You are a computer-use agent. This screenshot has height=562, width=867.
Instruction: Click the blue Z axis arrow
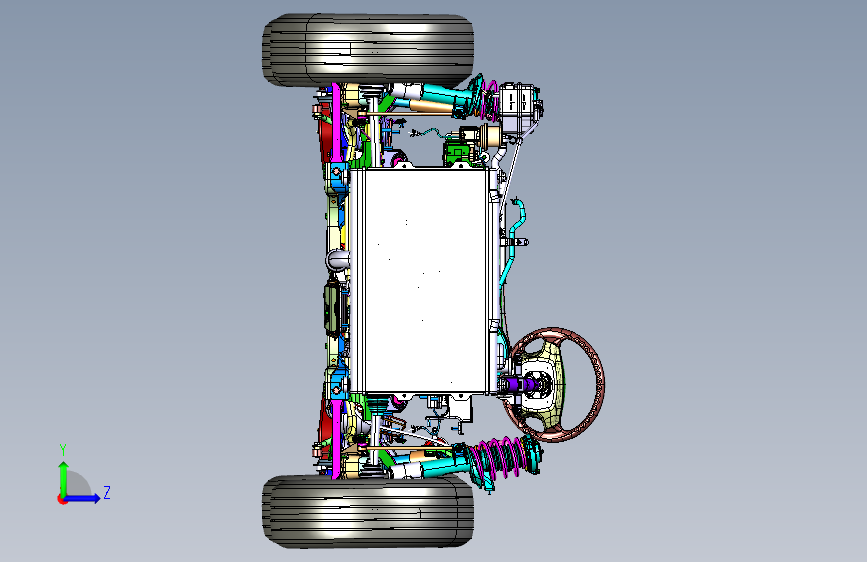click(82, 498)
